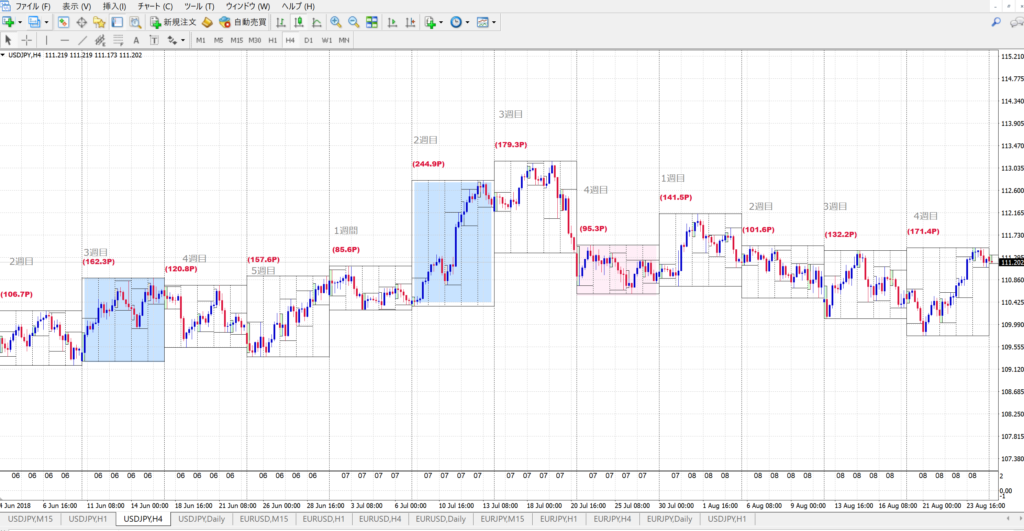
Task: Switch timeframe to W1
Action: tap(327, 40)
